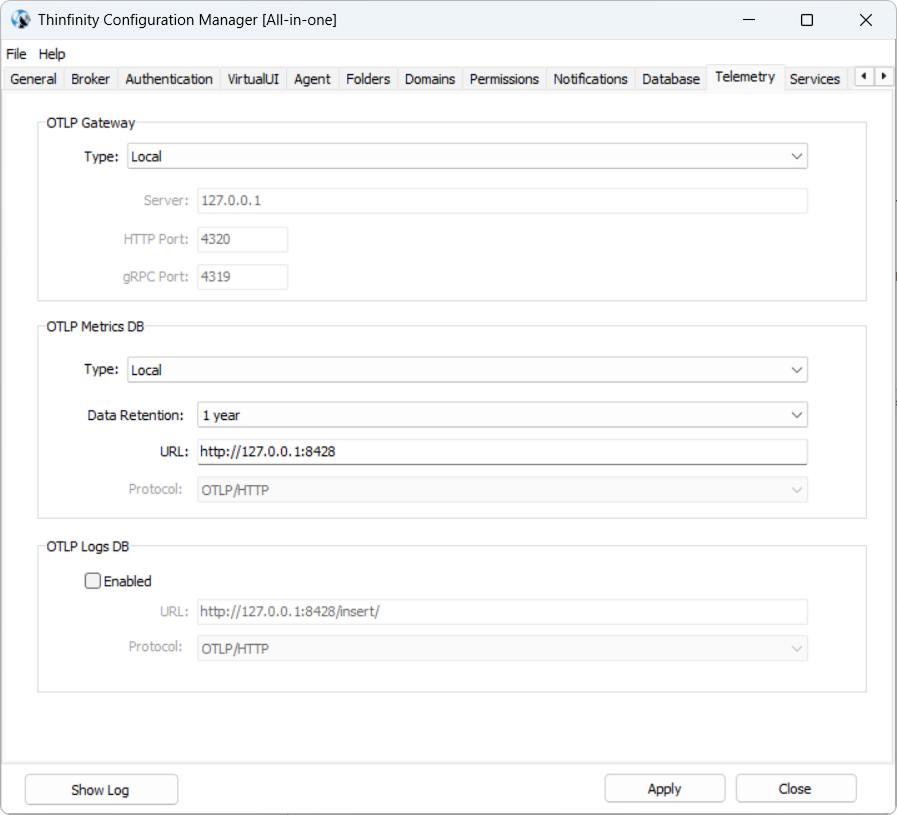Open the File menu

point(16,54)
